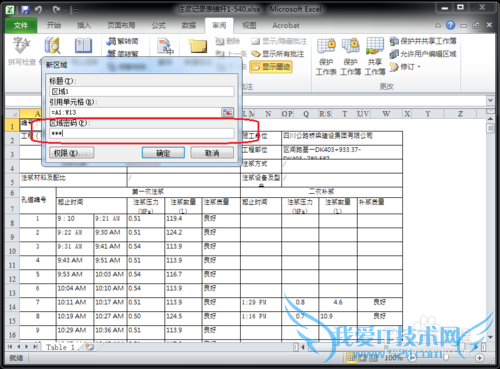Open the Acrobat tab

coord(286,25)
